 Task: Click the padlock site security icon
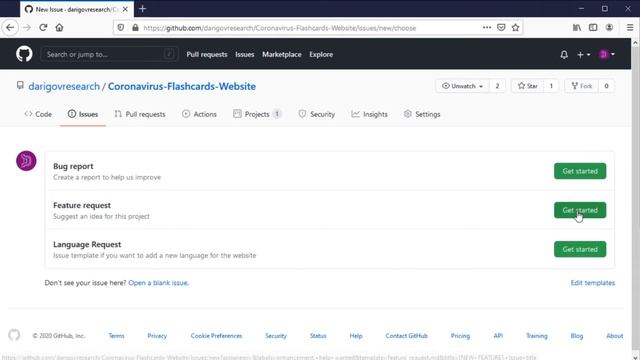point(135,28)
